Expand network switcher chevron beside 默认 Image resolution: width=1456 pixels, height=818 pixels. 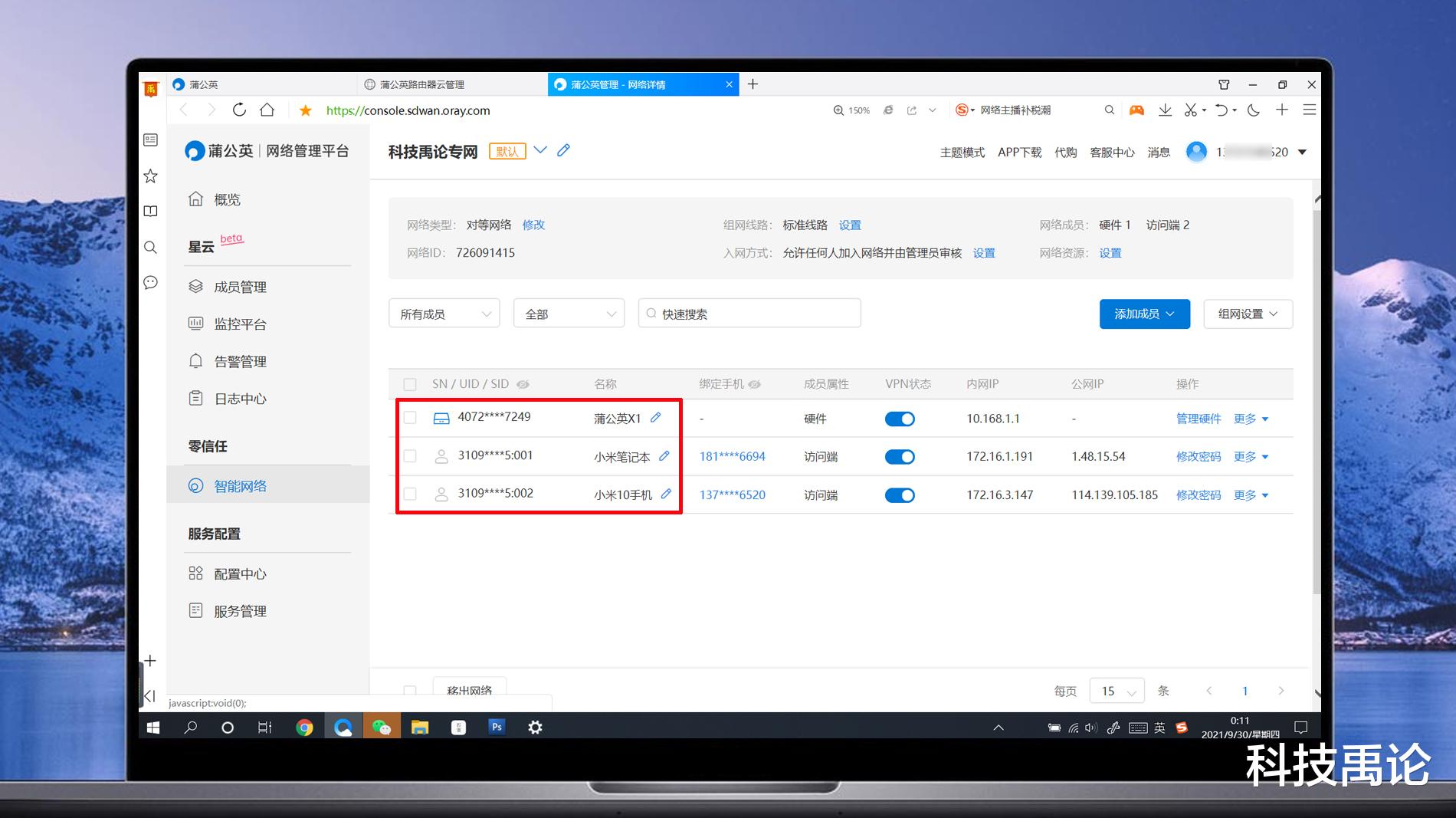540,150
